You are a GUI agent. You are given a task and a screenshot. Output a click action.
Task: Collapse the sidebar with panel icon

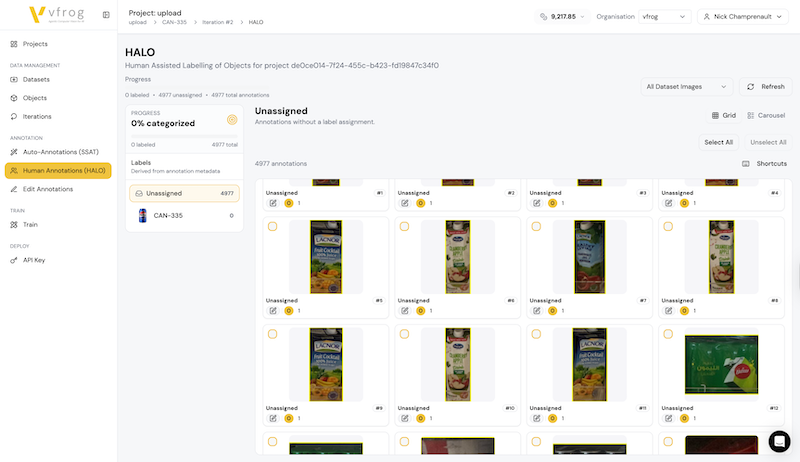click(106, 15)
